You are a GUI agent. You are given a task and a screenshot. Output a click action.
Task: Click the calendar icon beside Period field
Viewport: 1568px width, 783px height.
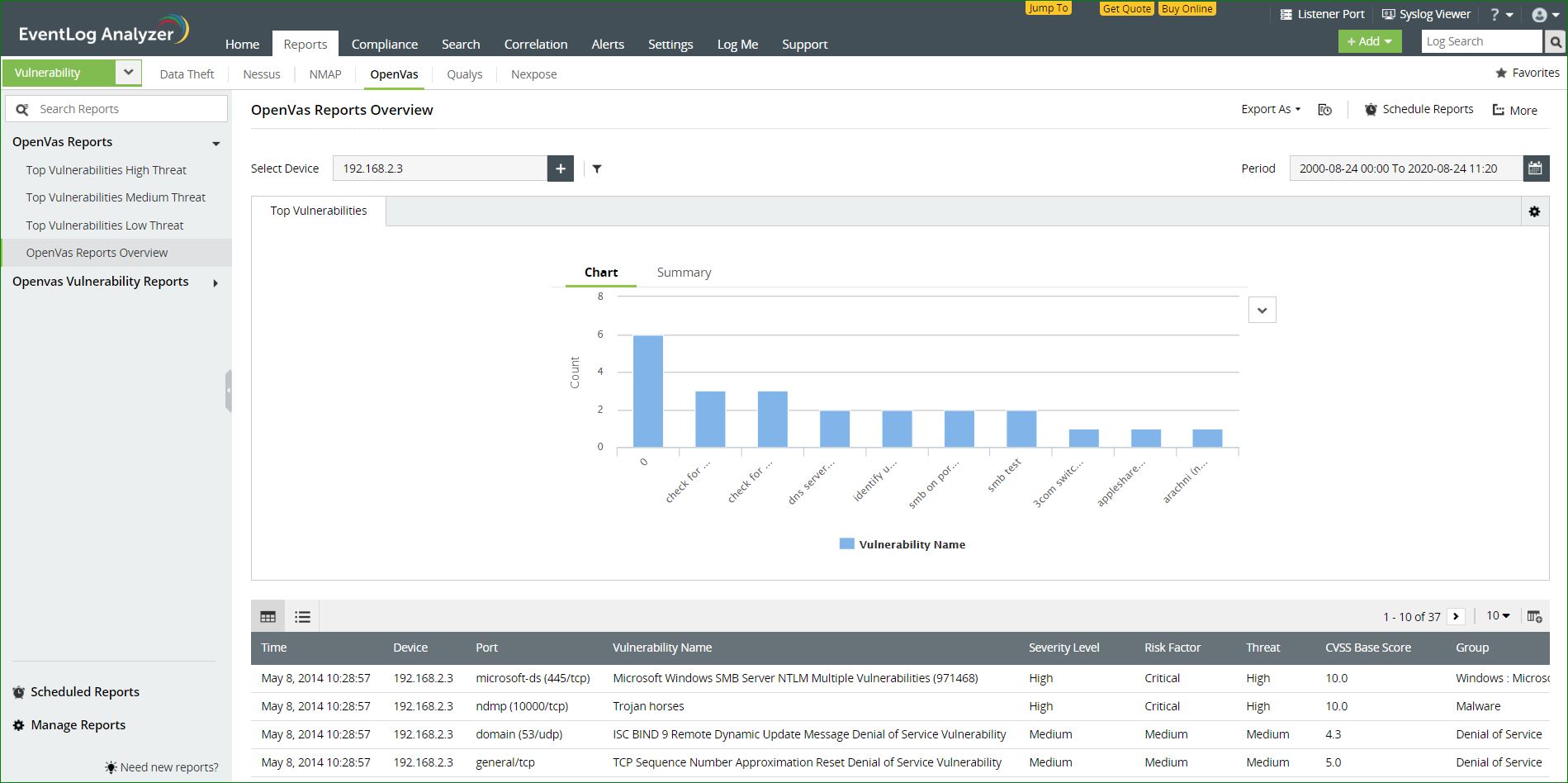coord(1535,168)
